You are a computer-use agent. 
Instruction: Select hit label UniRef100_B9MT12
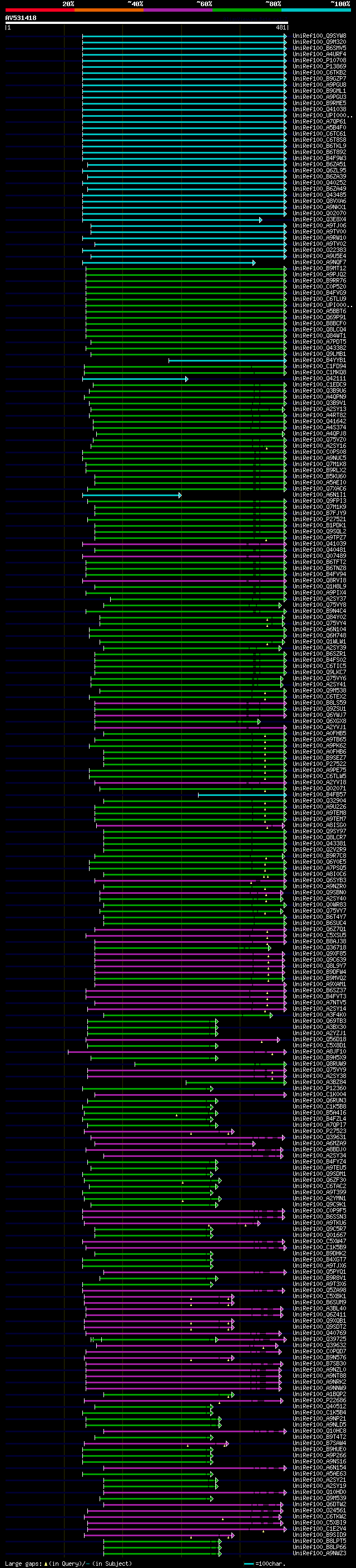(x=319, y=269)
